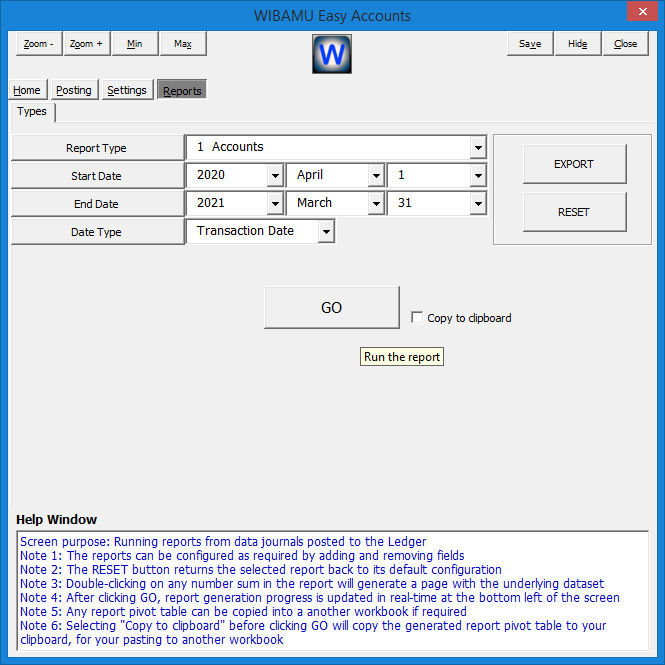Click the Save button

[x=530, y=44]
